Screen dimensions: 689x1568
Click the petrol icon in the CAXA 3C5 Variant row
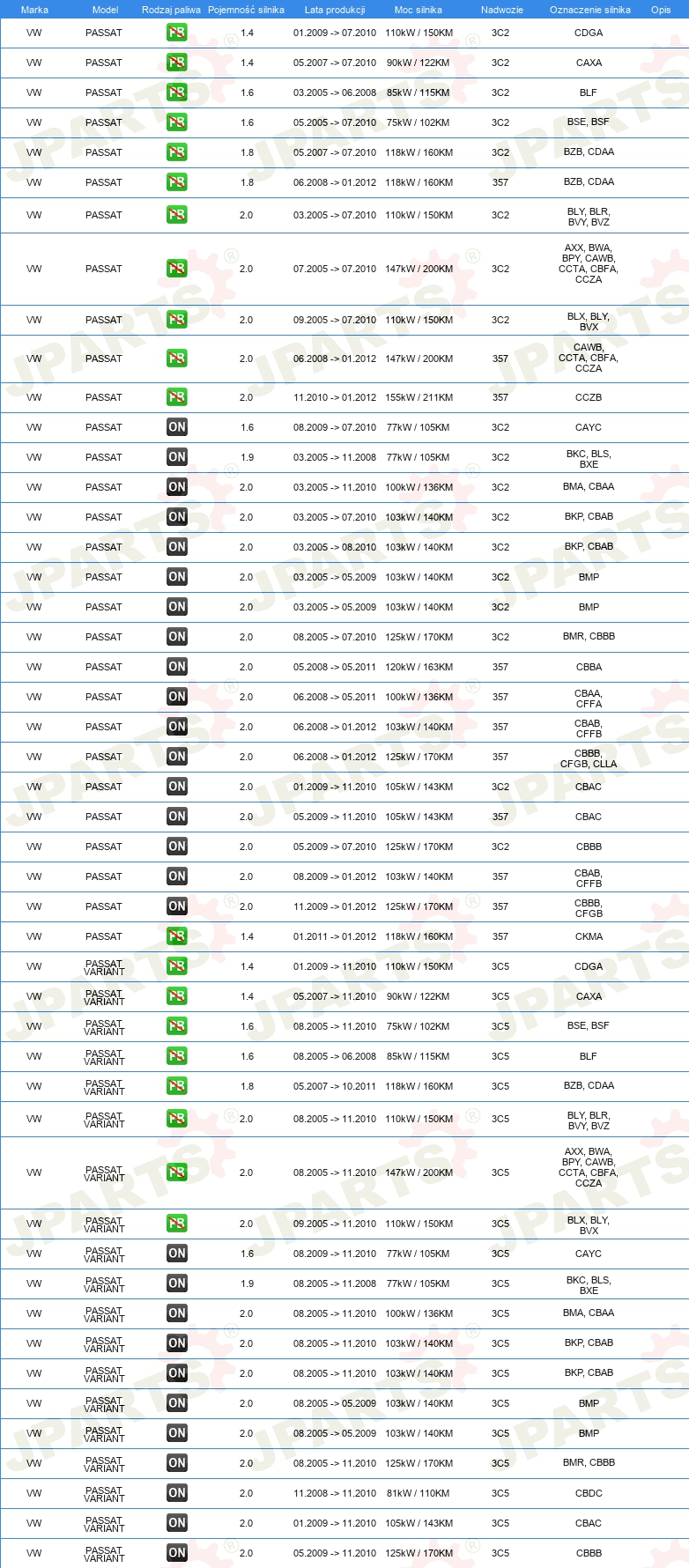point(177,996)
